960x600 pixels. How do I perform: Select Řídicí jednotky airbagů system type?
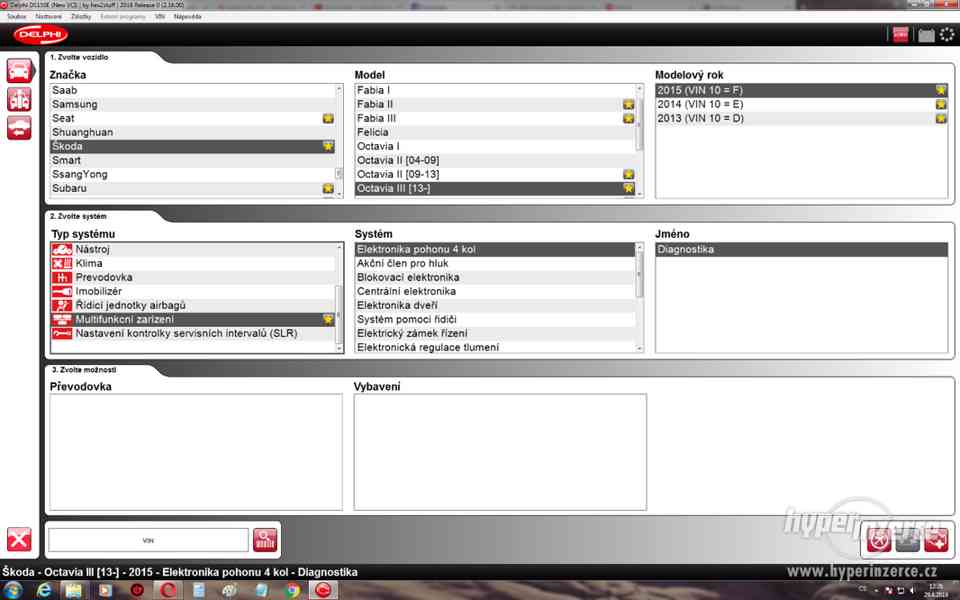click(x=130, y=305)
